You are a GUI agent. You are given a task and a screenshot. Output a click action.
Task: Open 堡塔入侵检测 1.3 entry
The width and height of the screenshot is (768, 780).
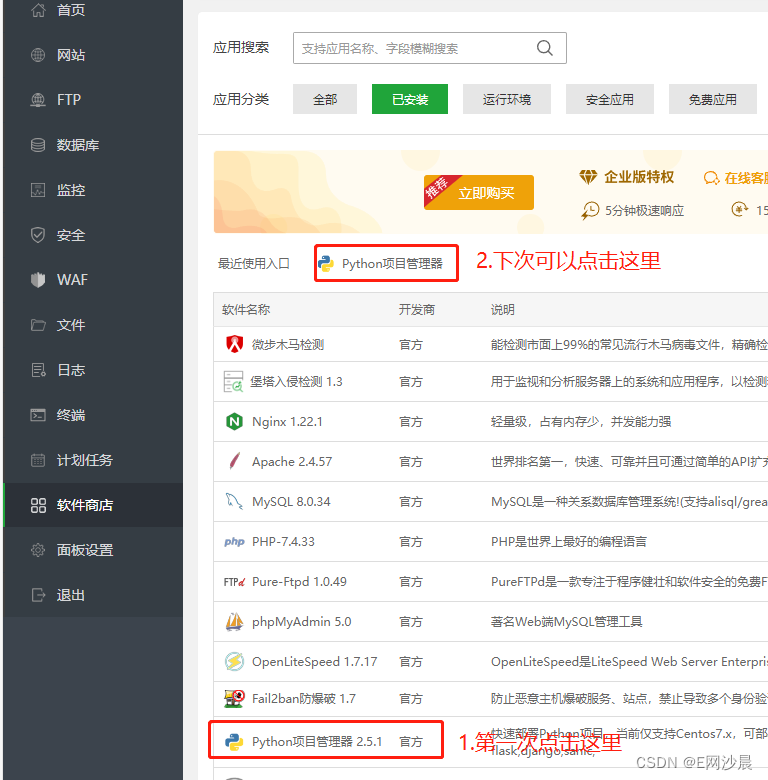pos(296,382)
